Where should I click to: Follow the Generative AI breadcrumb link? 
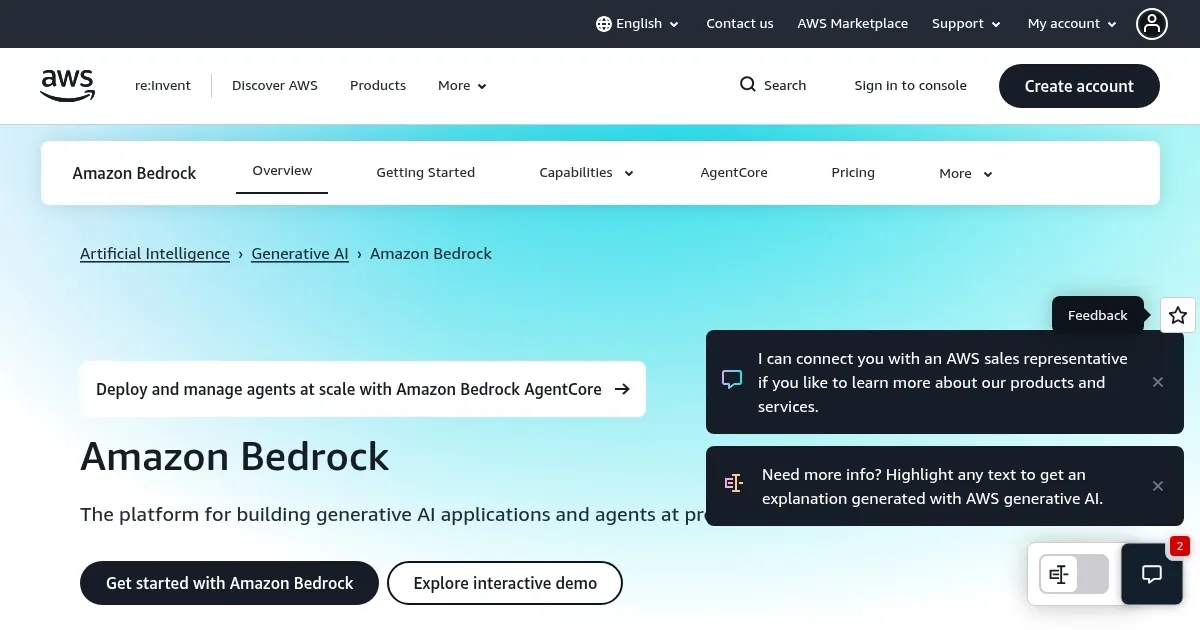300,253
